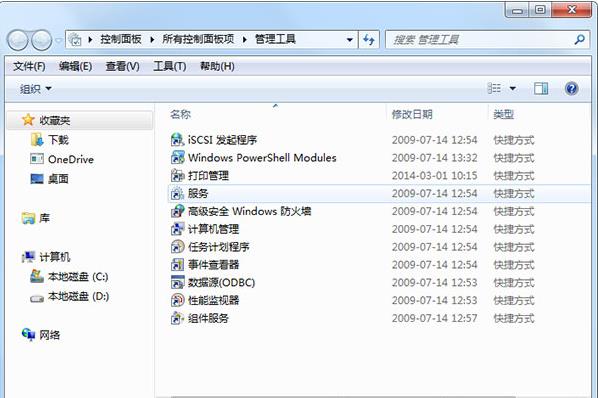The image size is (598, 398).
Task: Open the blue help icon
Action: click(571, 89)
